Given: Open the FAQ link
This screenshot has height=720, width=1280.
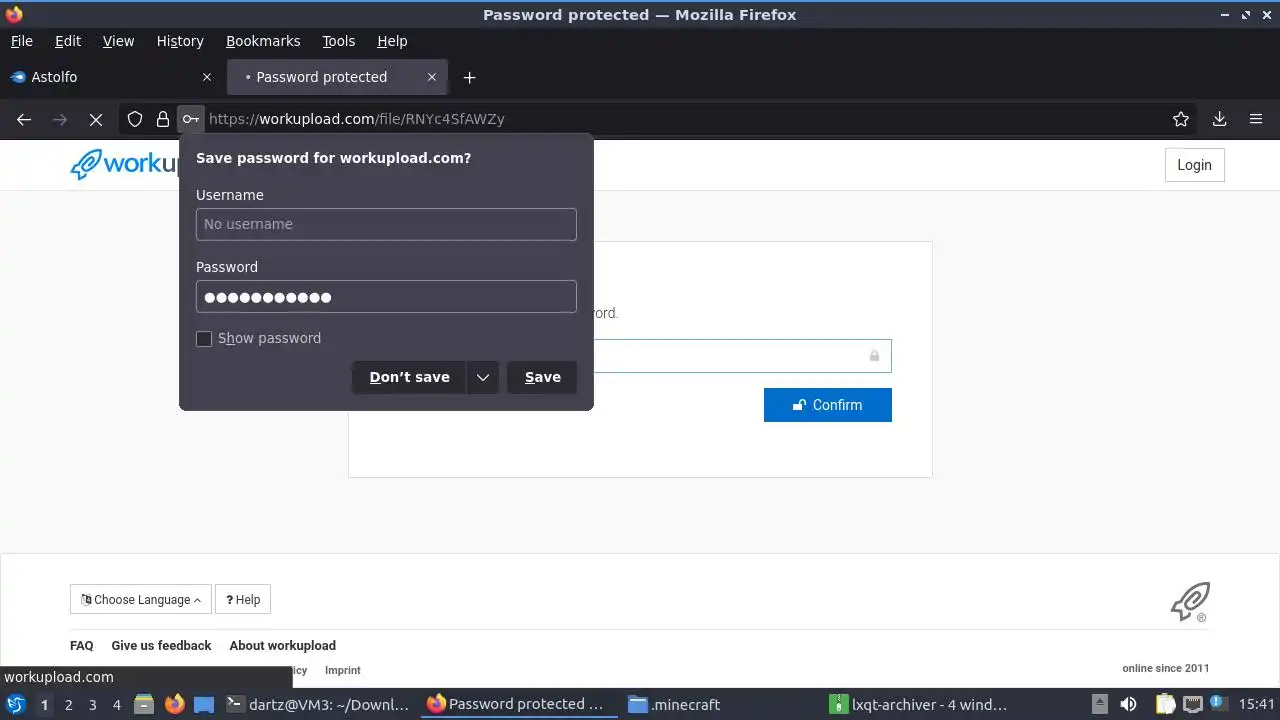Looking at the screenshot, I should [x=81, y=645].
